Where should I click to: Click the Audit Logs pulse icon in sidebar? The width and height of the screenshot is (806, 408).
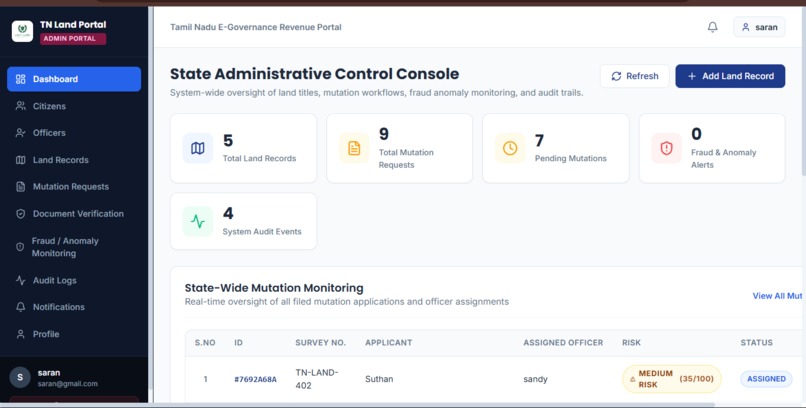click(21, 280)
